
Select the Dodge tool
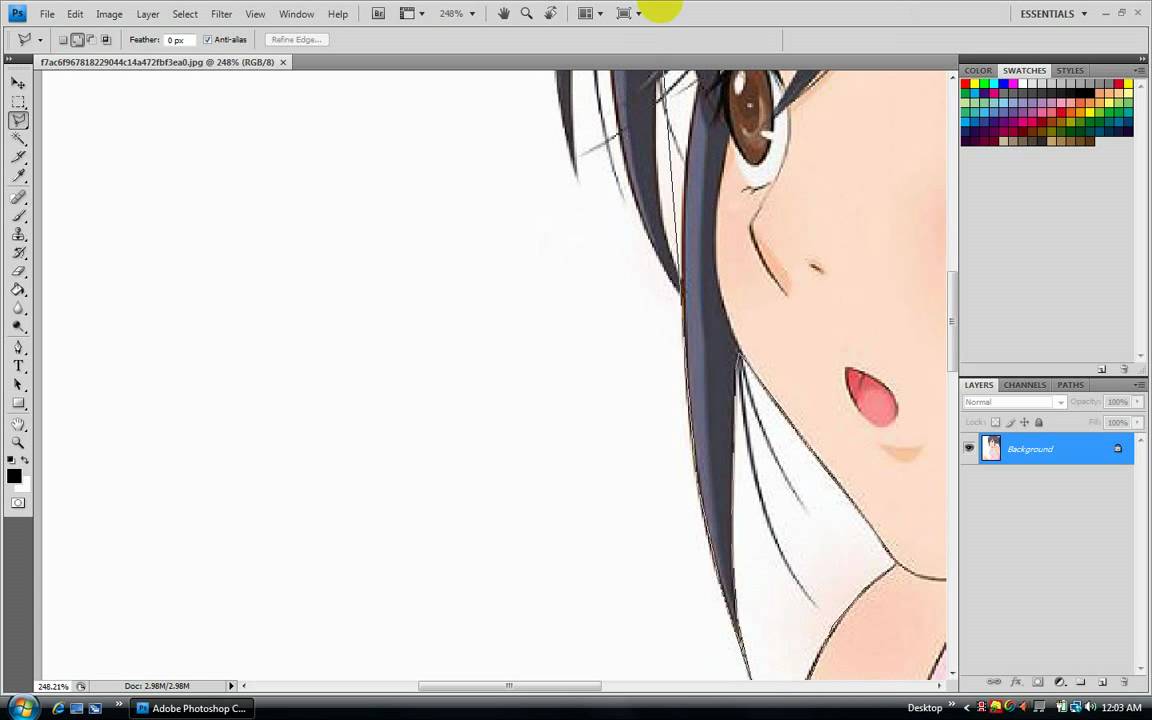(x=18, y=326)
